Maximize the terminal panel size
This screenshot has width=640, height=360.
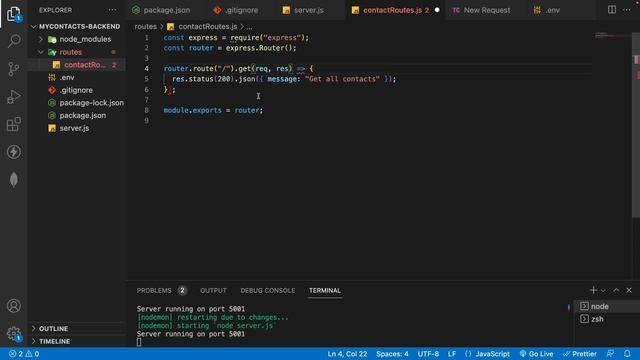tap(616, 290)
